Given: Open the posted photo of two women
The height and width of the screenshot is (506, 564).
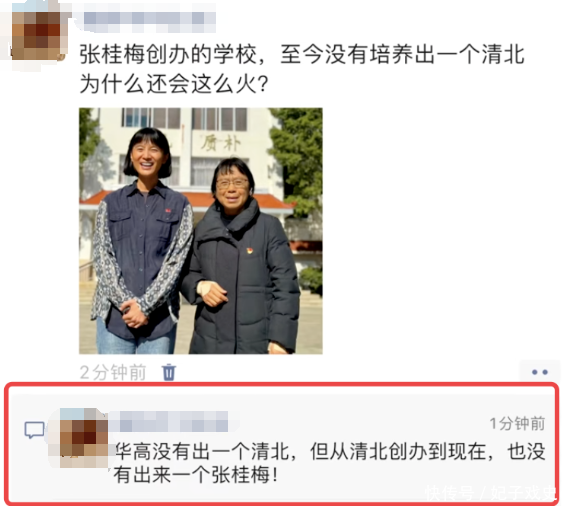Looking at the screenshot, I should click(201, 231).
